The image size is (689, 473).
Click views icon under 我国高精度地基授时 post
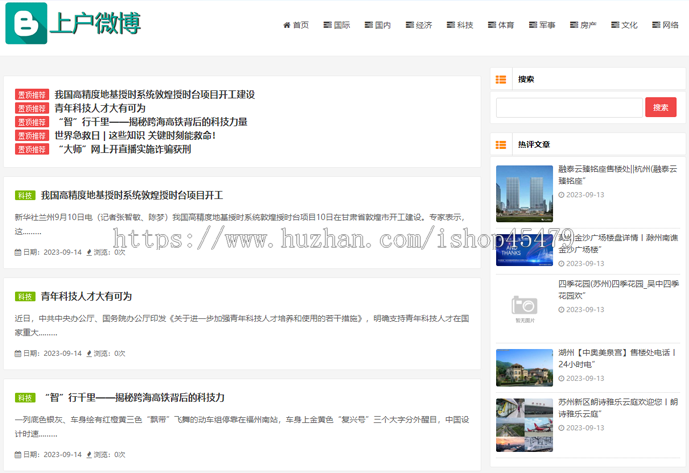coord(89,252)
